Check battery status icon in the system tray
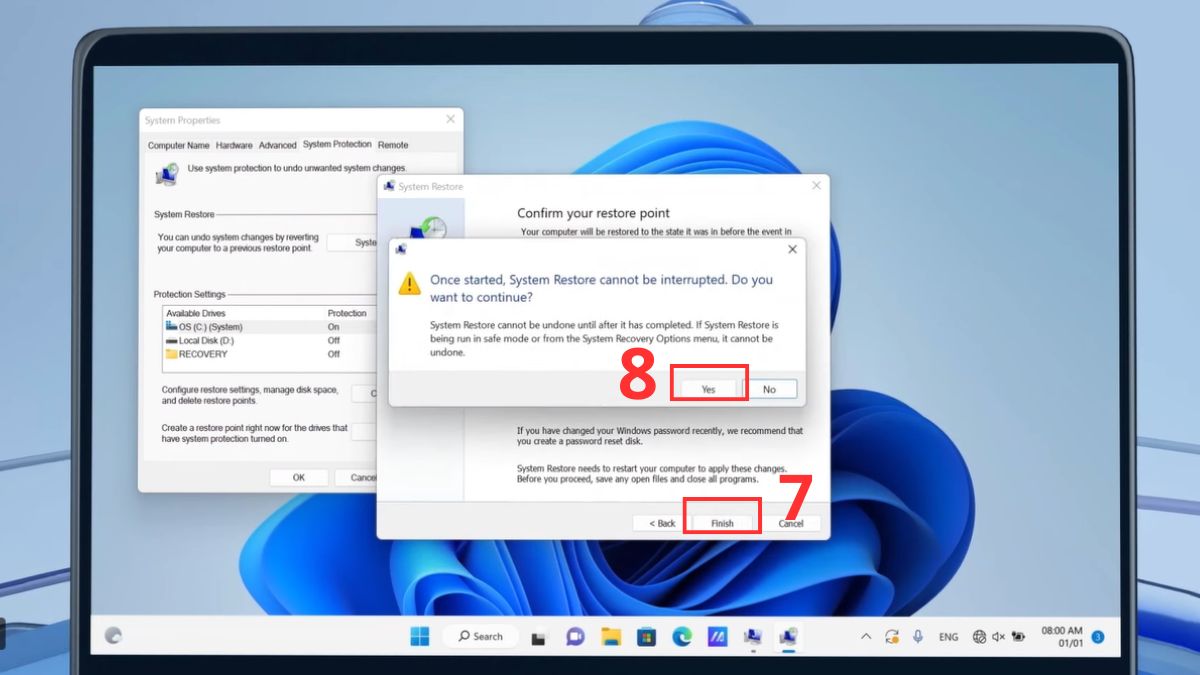Image resolution: width=1200 pixels, height=675 pixels. click(x=1017, y=636)
